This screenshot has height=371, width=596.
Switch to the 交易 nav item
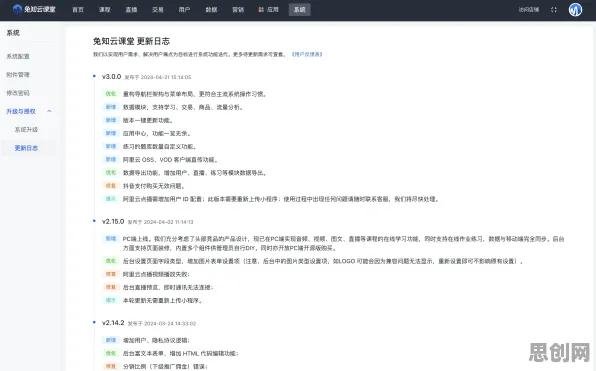(x=158, y=10)
